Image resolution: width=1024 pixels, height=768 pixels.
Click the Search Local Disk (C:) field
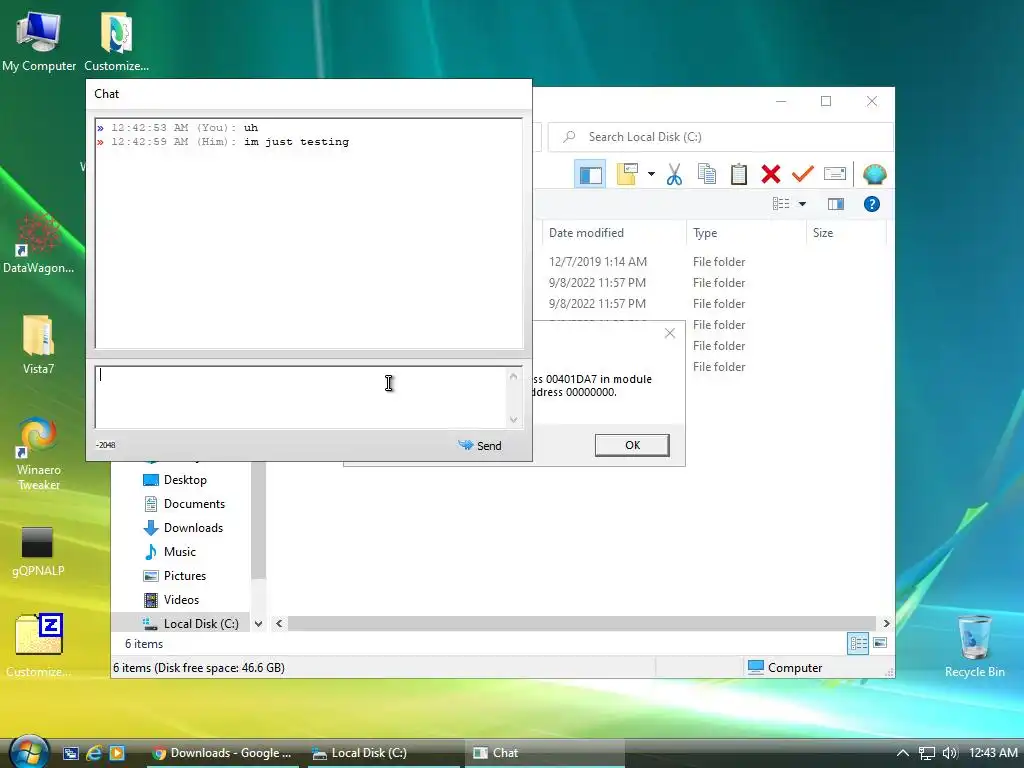pos(720,136)
